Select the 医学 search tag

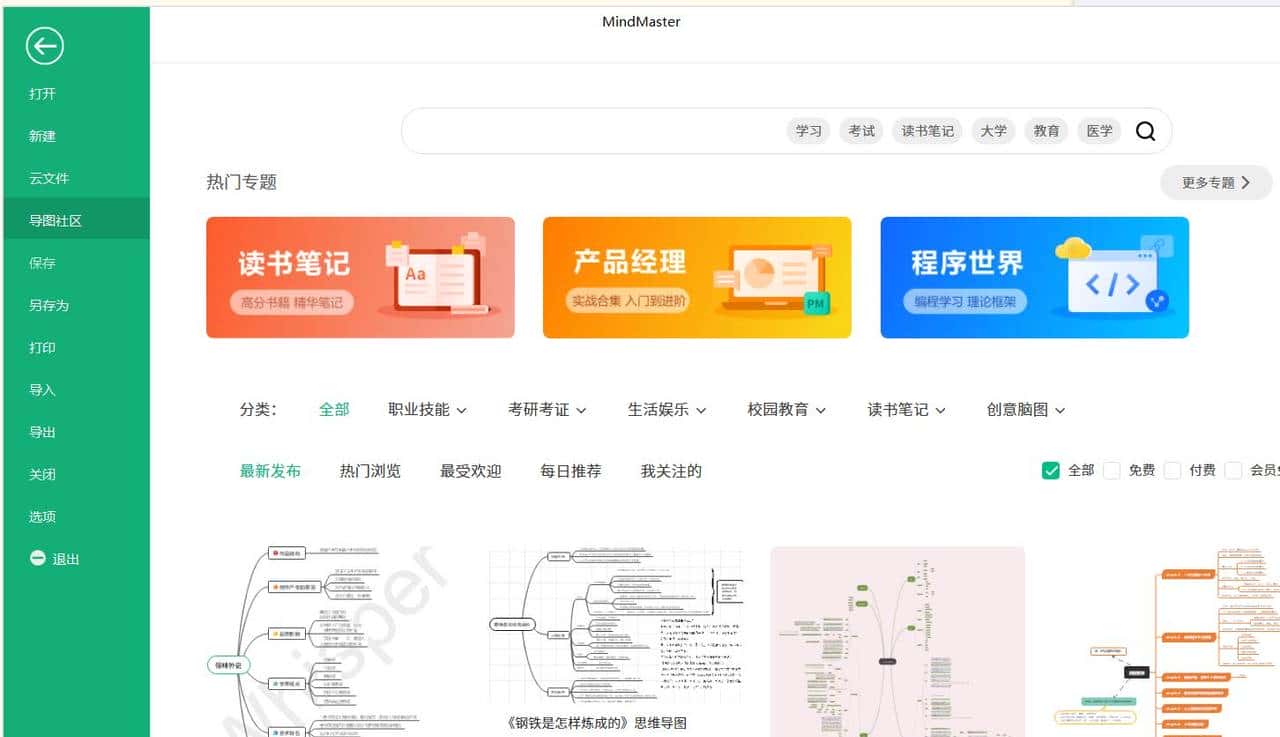coord(1099,130)
